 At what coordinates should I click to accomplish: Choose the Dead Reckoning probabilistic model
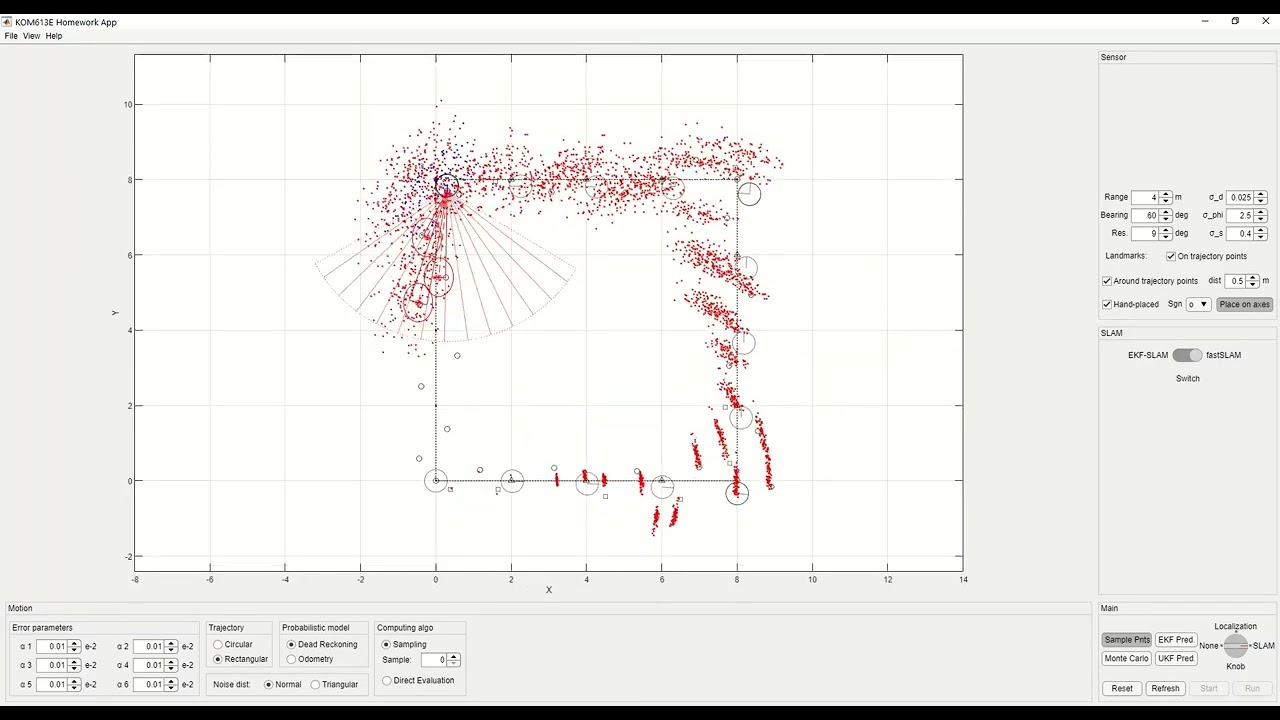[x=322, y=645]
